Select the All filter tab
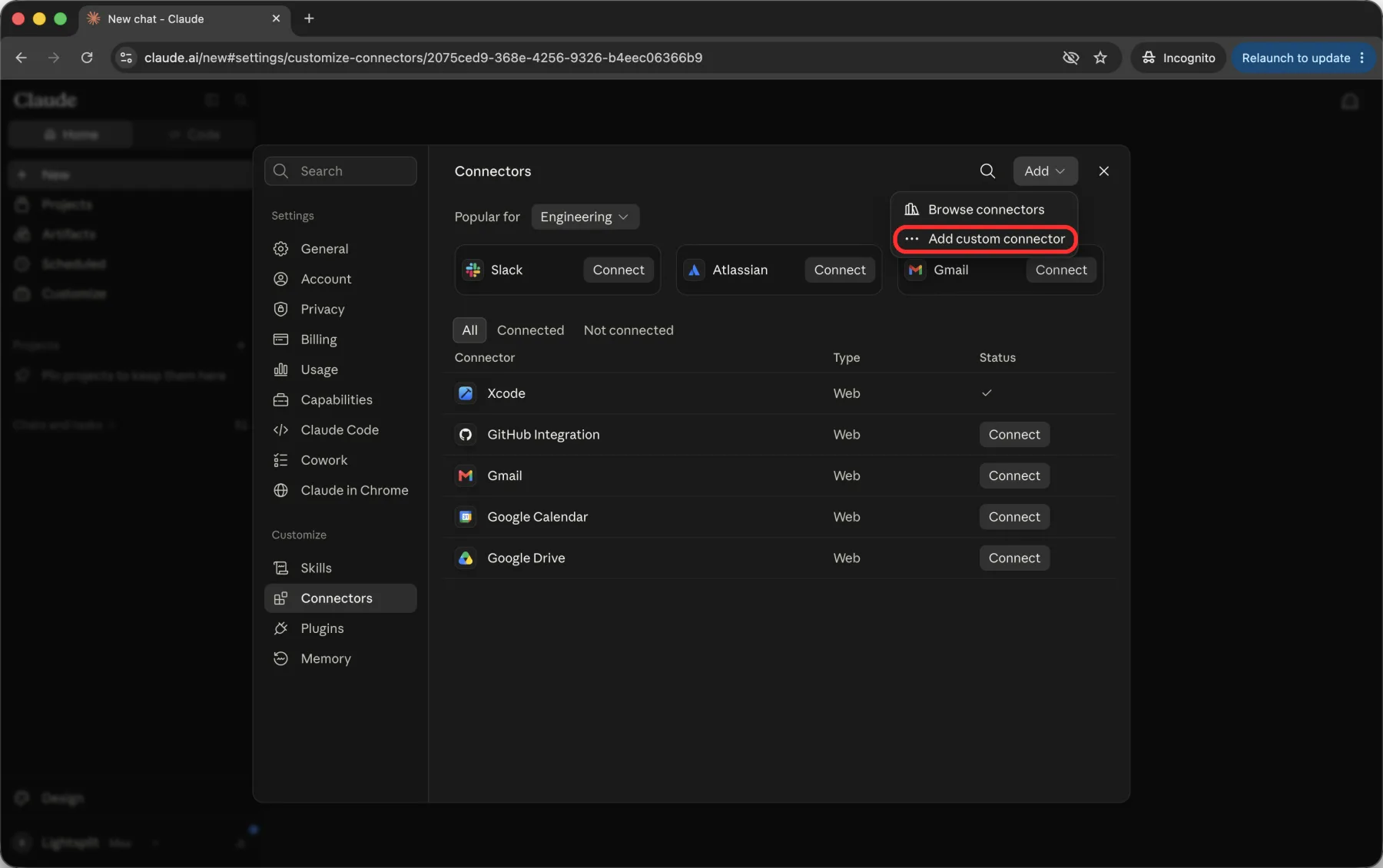 [469, 330]
